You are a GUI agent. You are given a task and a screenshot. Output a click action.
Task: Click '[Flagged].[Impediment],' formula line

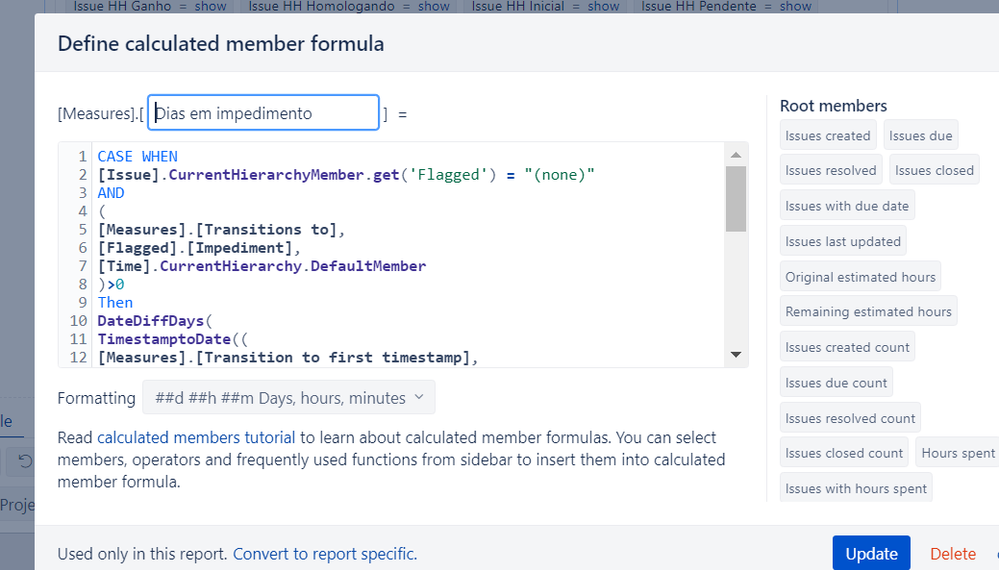coord(199,248)
